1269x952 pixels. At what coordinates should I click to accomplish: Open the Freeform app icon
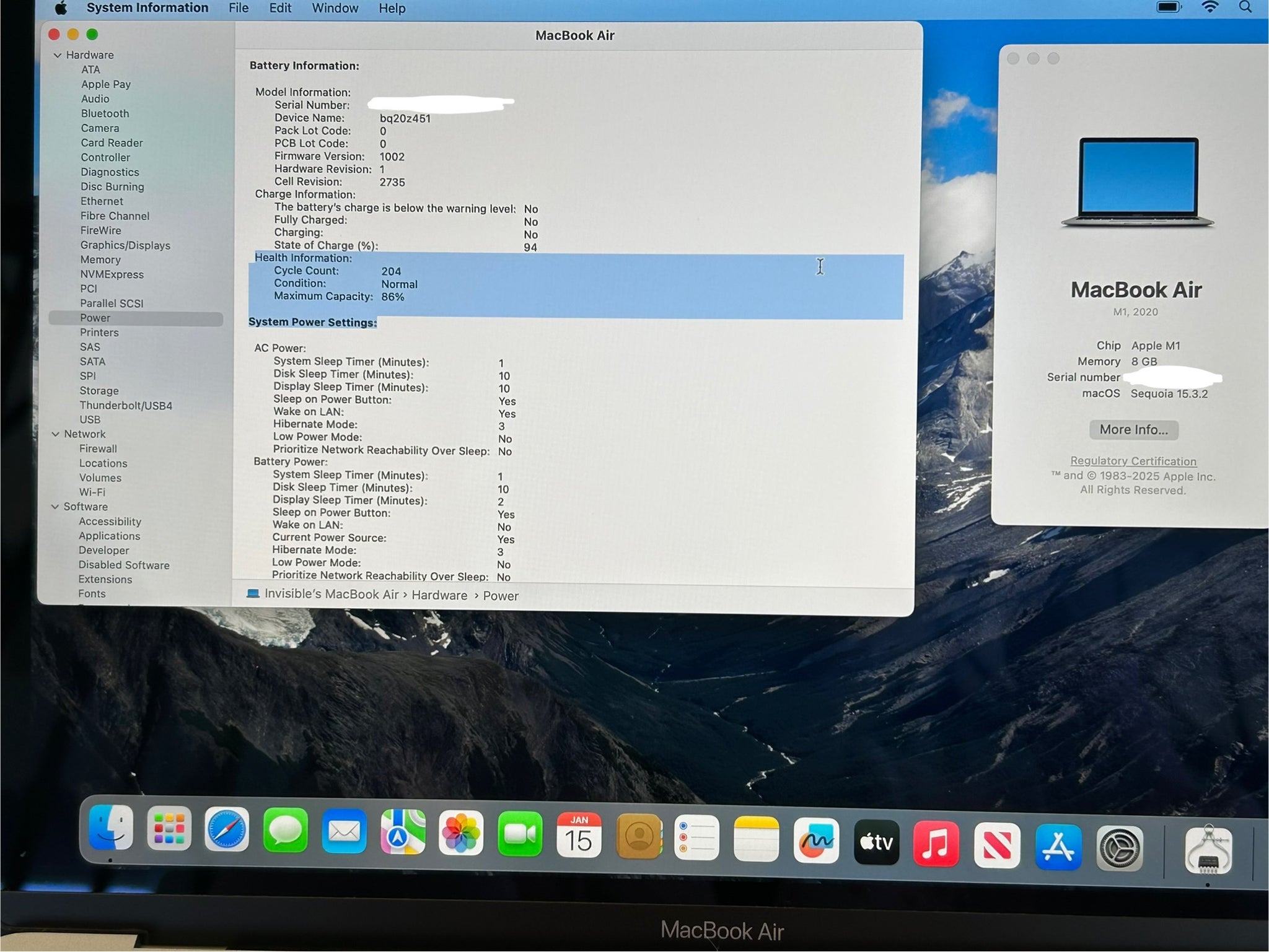click(x=816, y=841)
